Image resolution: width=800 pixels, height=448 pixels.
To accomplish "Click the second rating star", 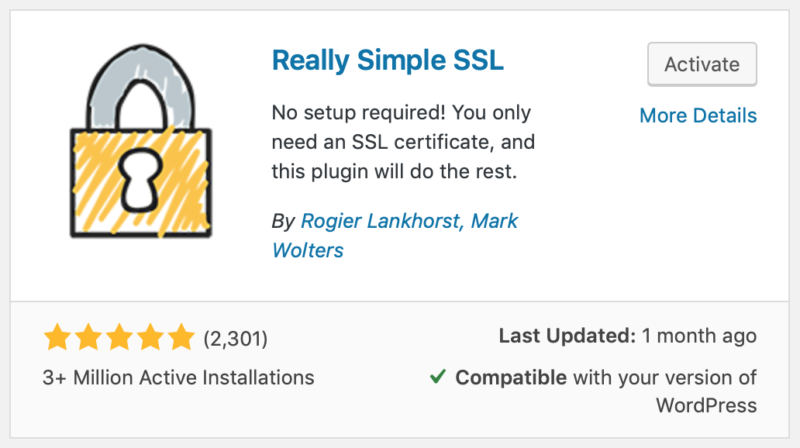I will click(89, 338).
